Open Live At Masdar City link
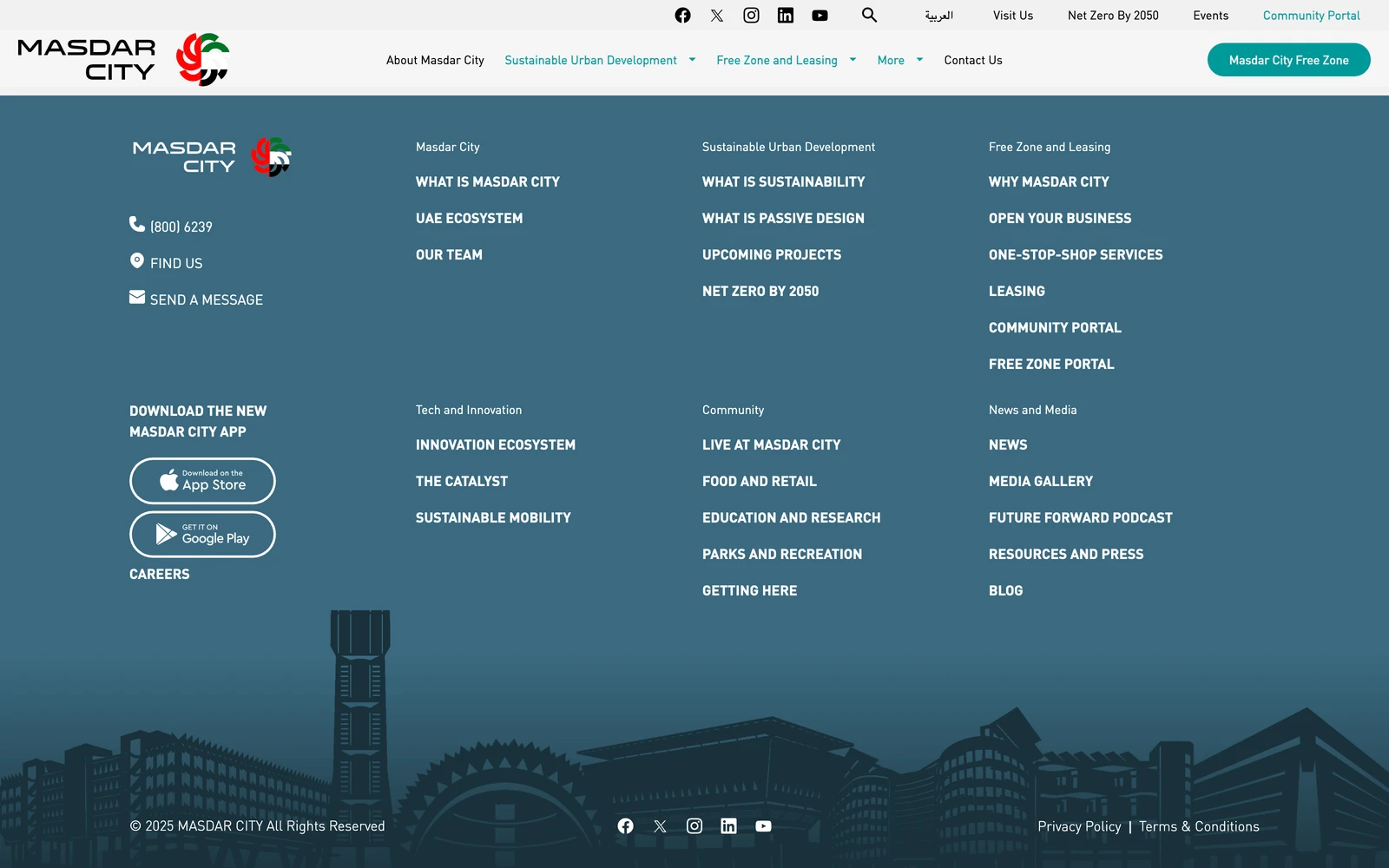The image size is (1389, 868). 771,444
